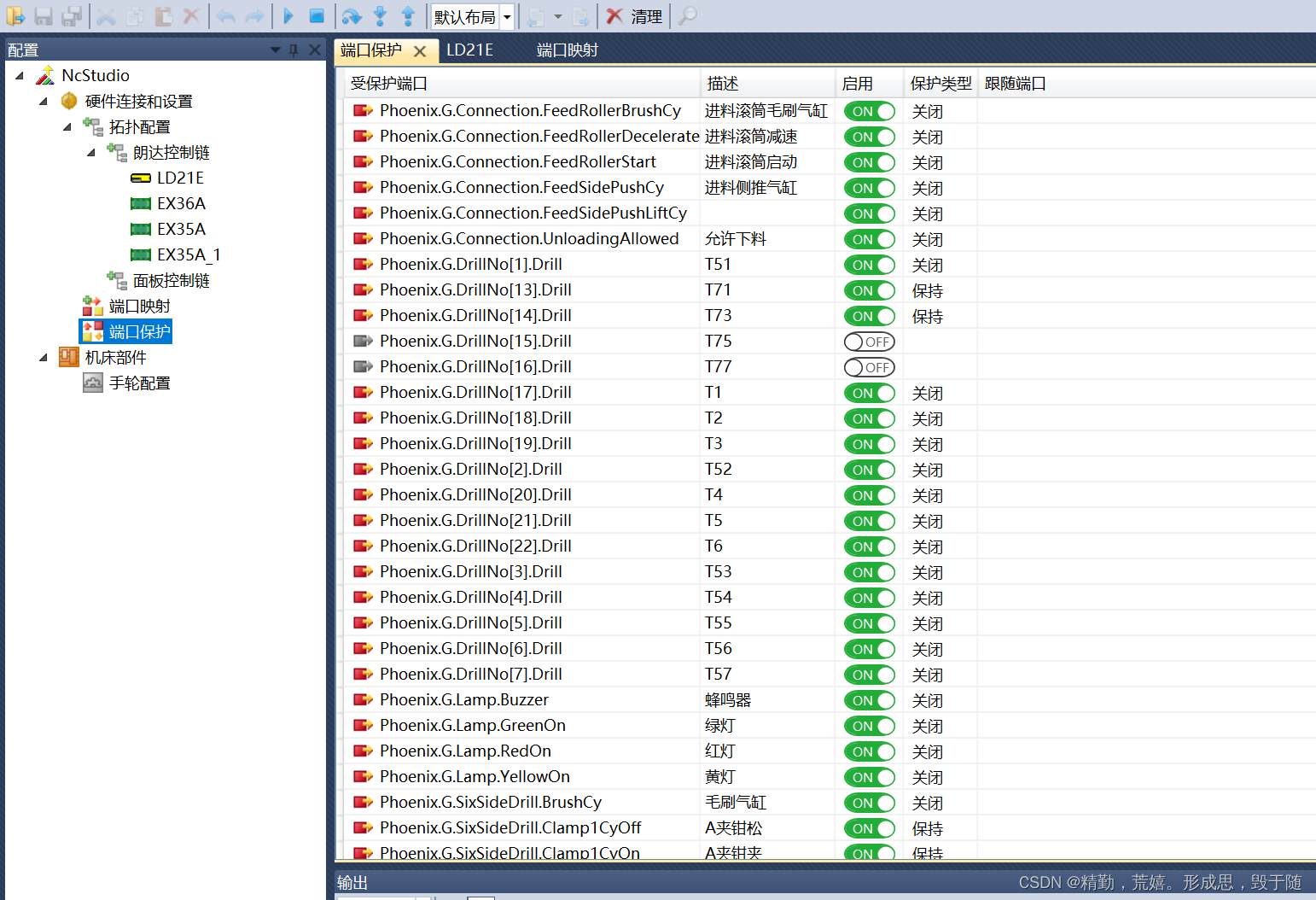Click the EX36A module icon
1316x900 pixels.
click(x=141, y=203)
